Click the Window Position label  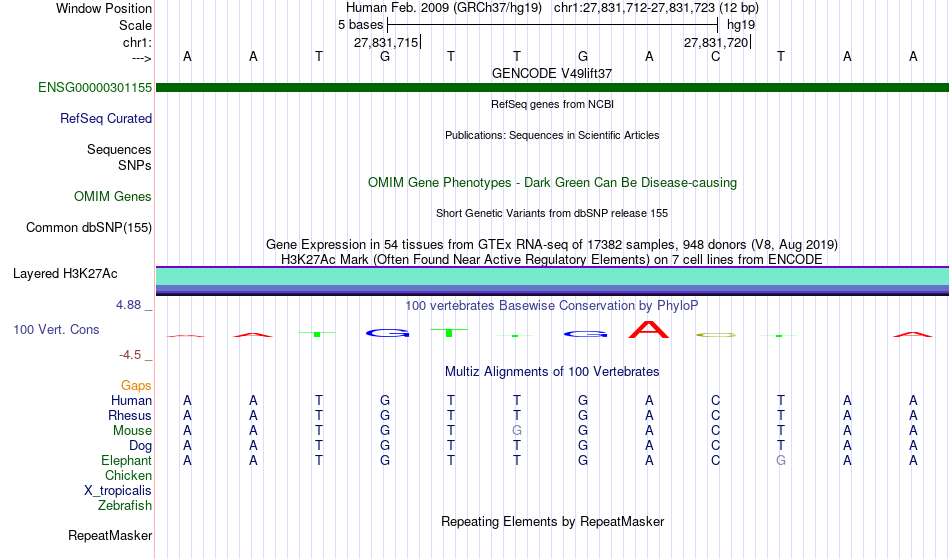[104, 8]
